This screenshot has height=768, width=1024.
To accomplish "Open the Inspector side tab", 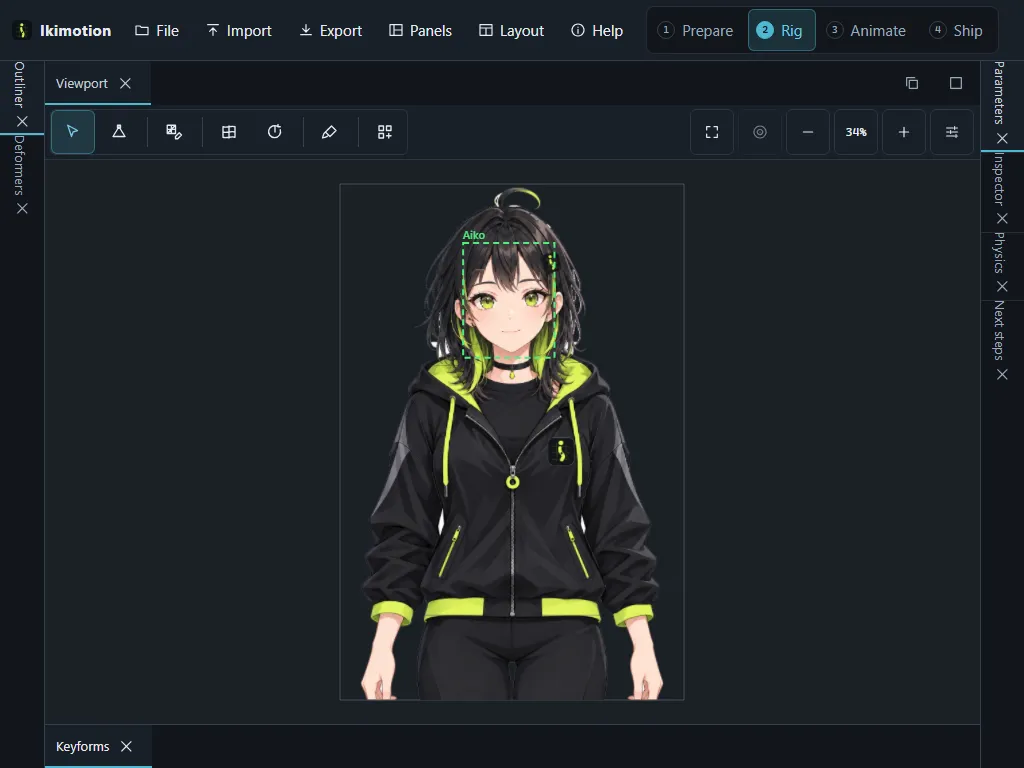I will click(999, 178).
